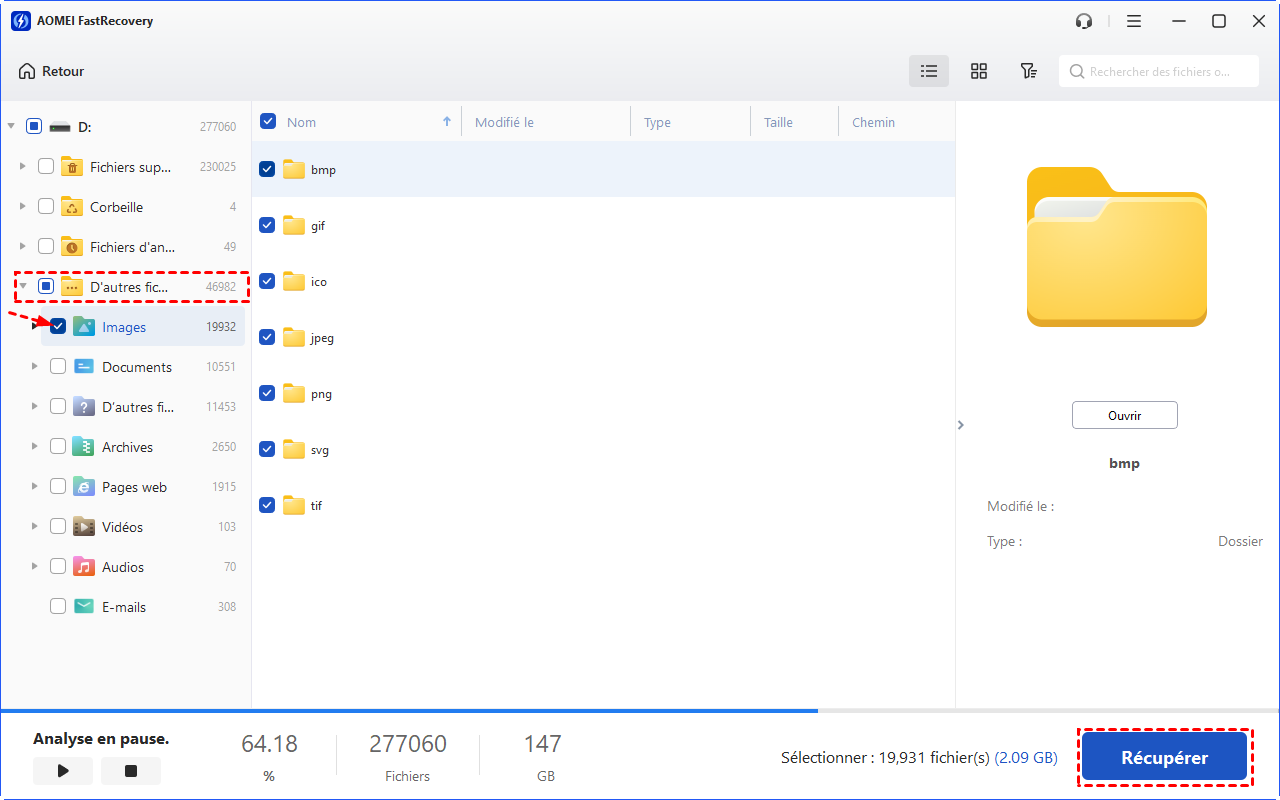
Task: Collapse the D: drive tree
Action: point(11,127)
